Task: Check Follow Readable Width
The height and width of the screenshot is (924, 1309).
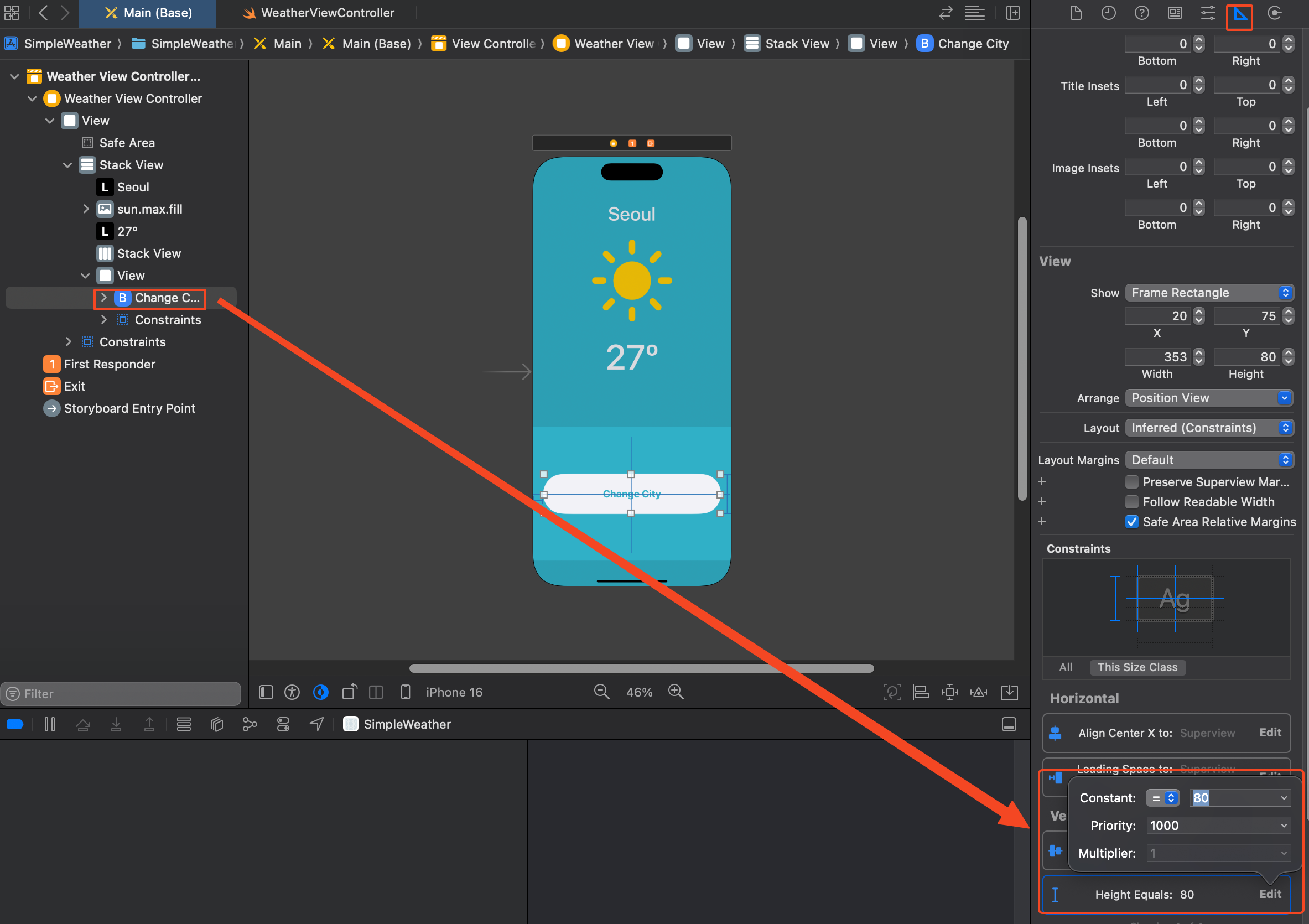Action: pos(1132,502)
